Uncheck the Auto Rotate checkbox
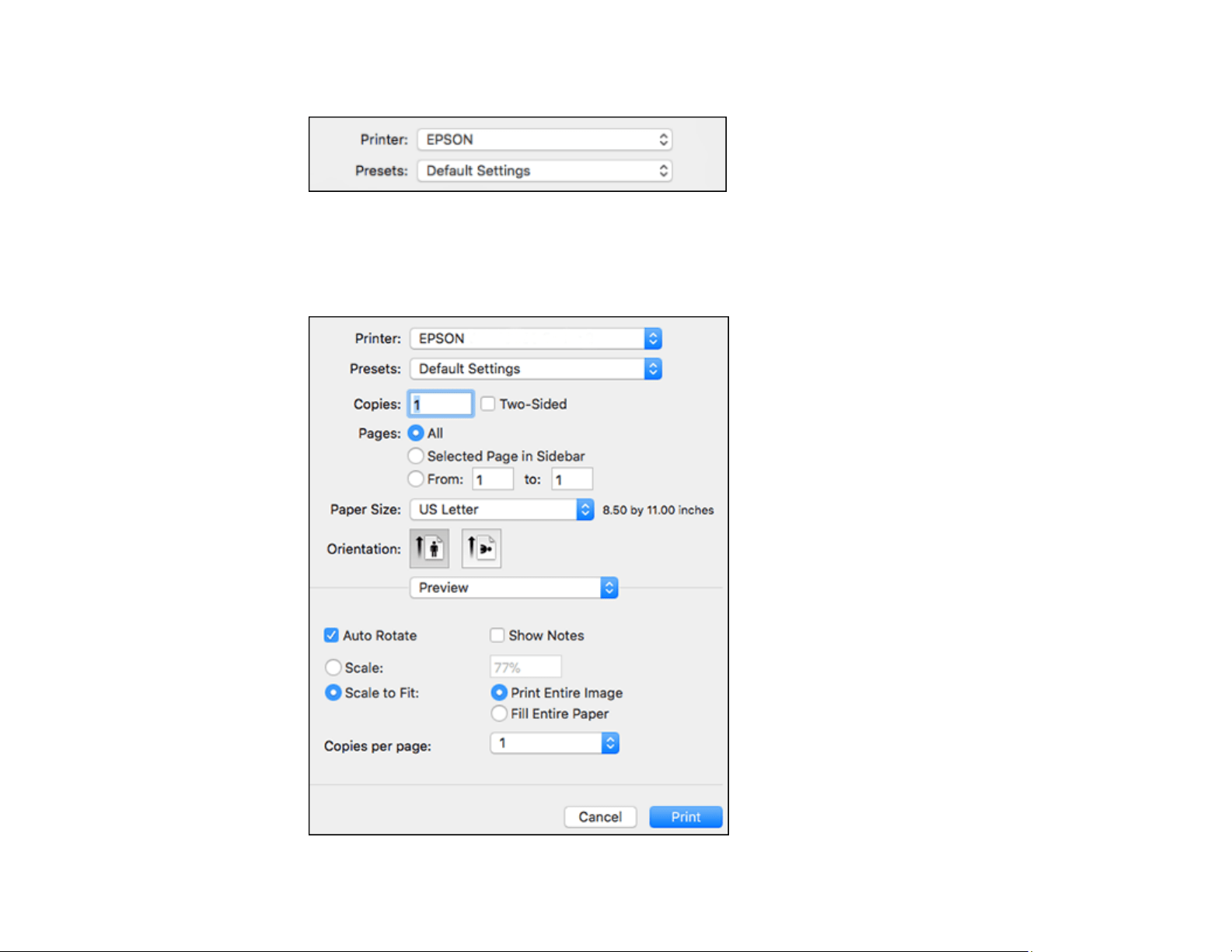The width and height of the screenshot is (1232, 952). click(331, 636)
